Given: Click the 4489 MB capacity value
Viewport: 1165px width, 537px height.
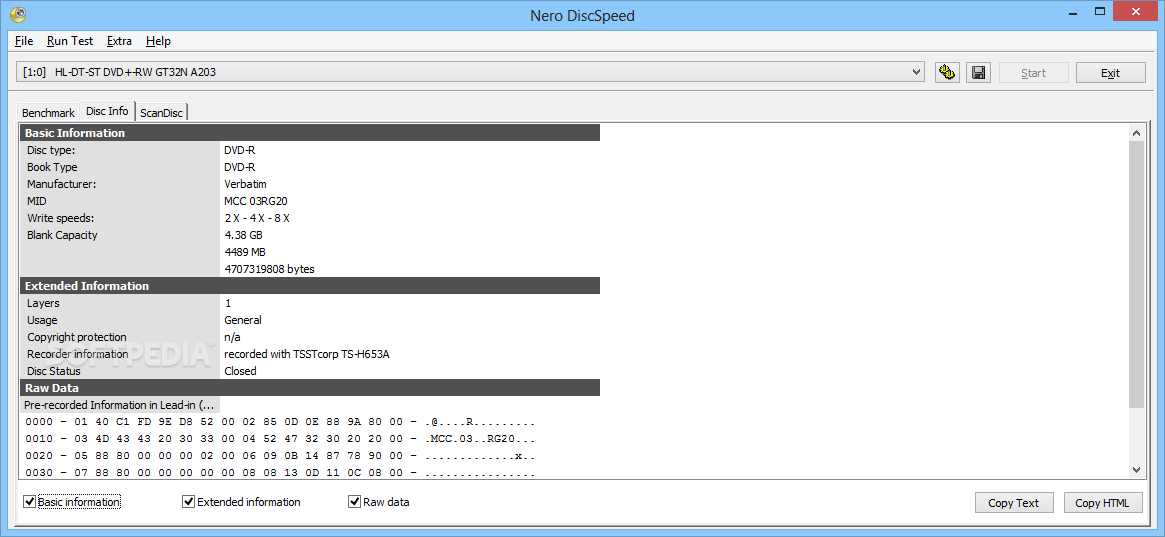Looking at the screenshot, I should click(x=244, y=252).
